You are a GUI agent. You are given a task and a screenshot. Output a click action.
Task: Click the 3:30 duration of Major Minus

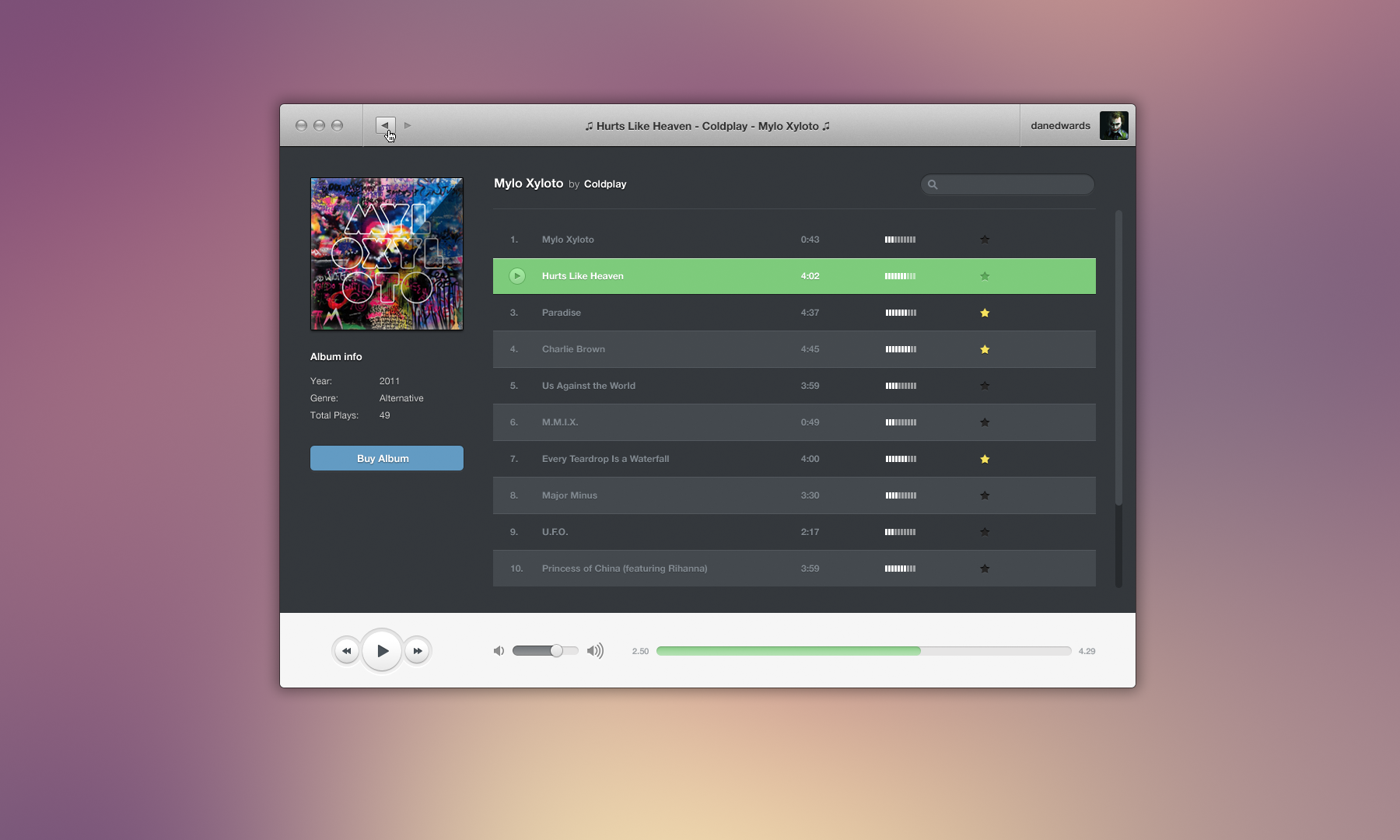point(810,495)
